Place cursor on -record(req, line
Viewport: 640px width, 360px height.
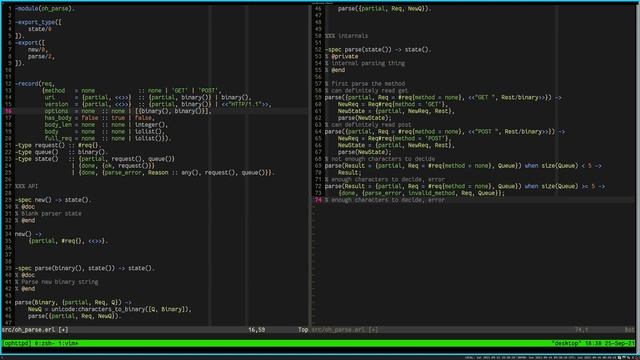[x=35, y=84]
